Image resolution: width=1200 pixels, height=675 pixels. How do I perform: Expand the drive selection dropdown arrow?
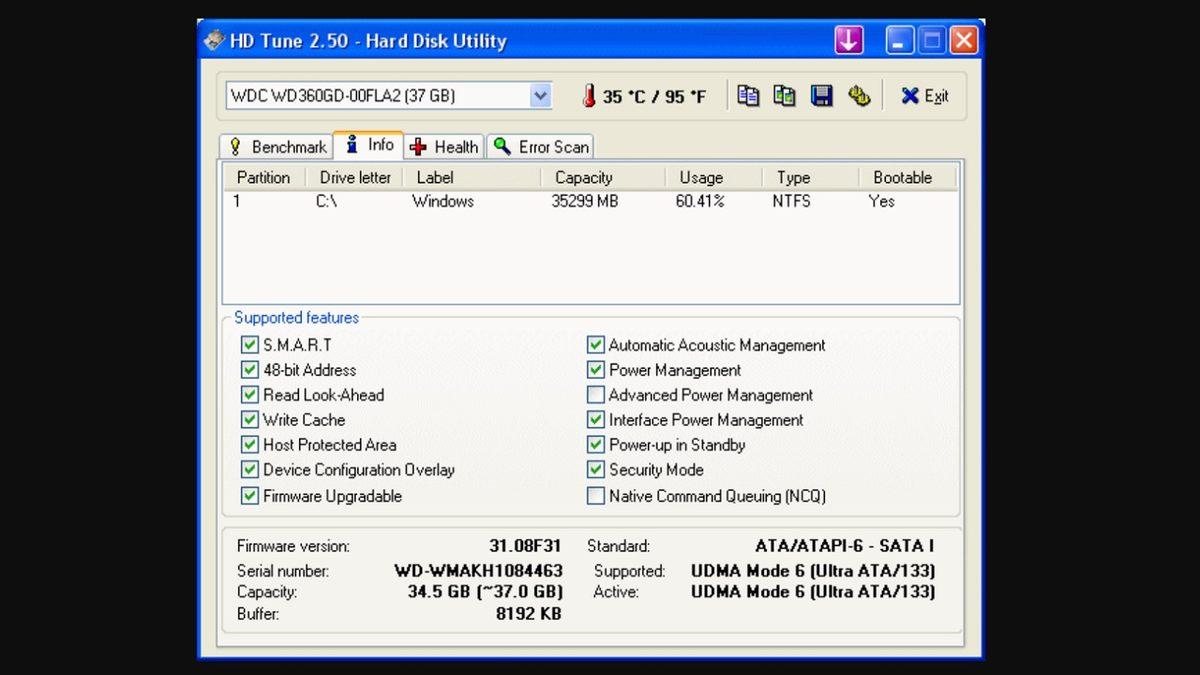tap(540, 96)
